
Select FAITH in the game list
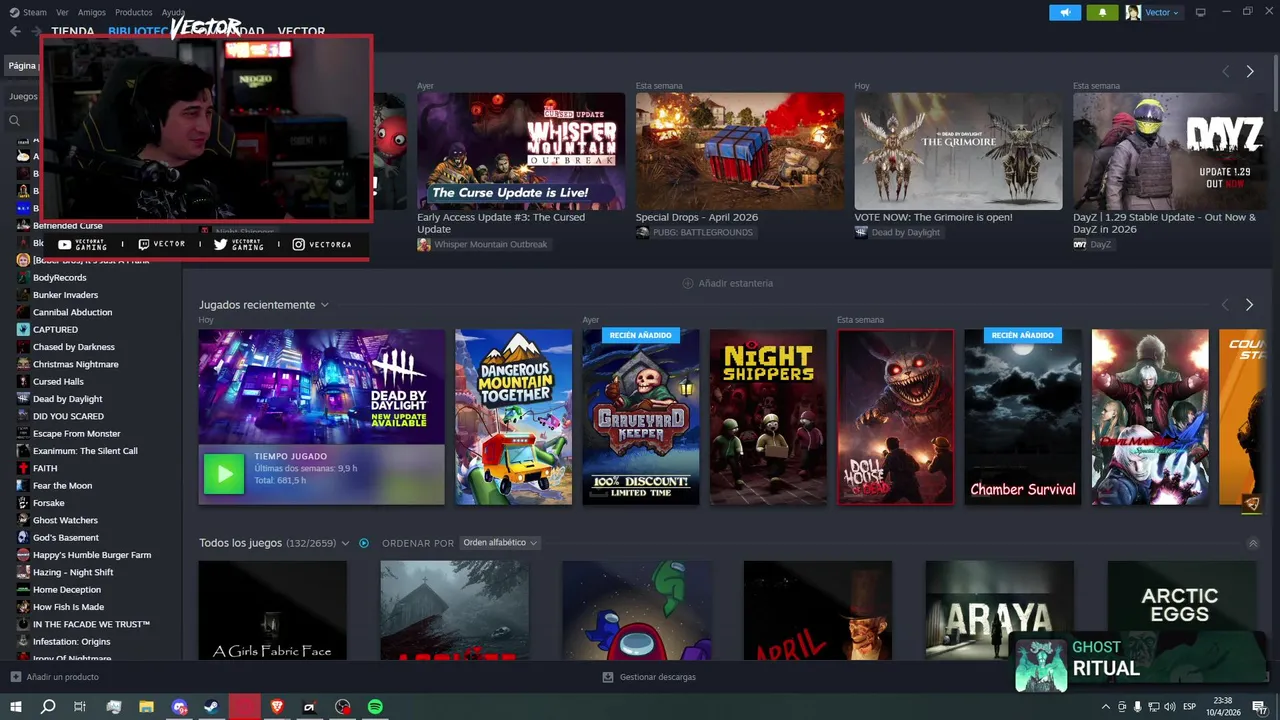(x=45, y=468)
